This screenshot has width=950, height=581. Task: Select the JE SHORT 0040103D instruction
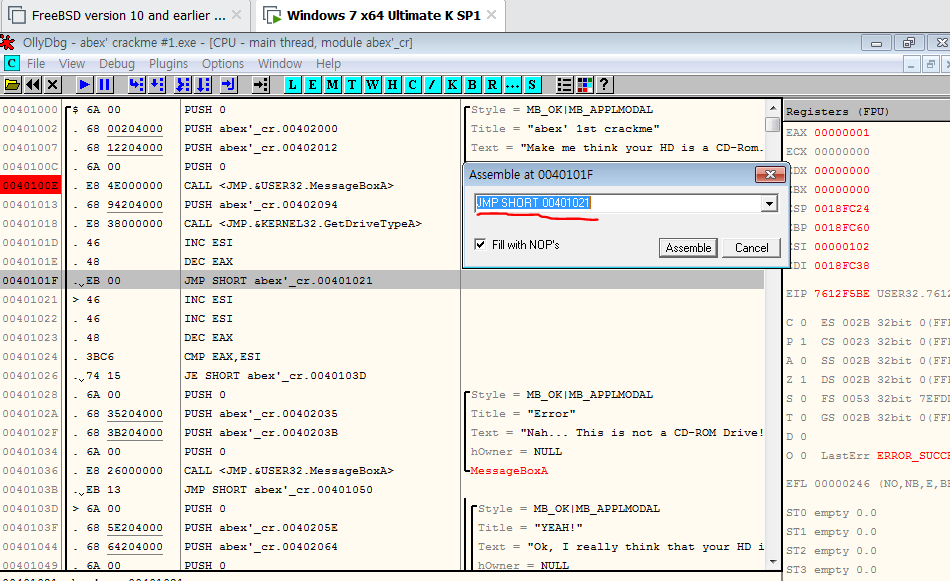(x=275, y=376)
